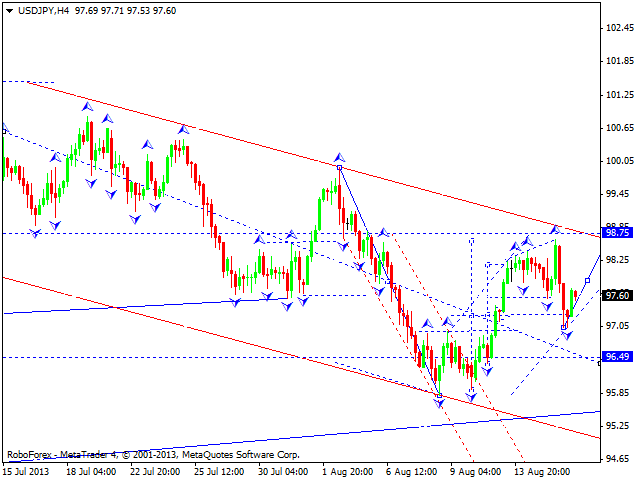Click the 101.85 price axis label
The height and width of the screenshot is (480, 640).
pos(620,61)
